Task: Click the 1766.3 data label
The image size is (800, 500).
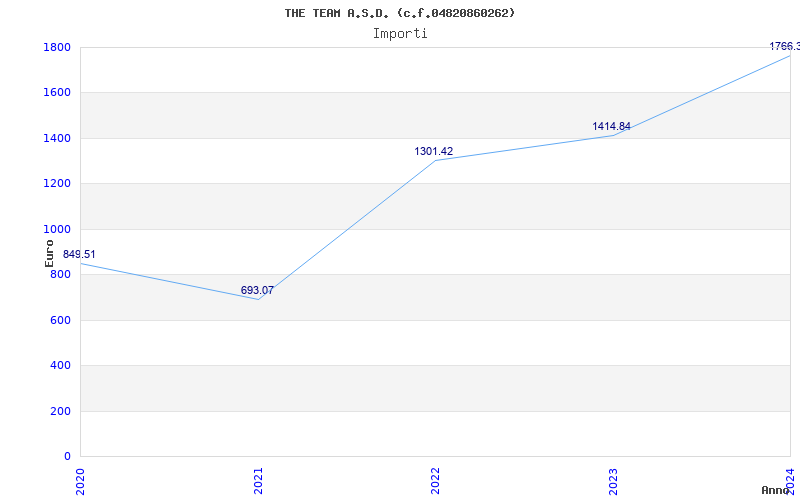Action: (784, 46)
